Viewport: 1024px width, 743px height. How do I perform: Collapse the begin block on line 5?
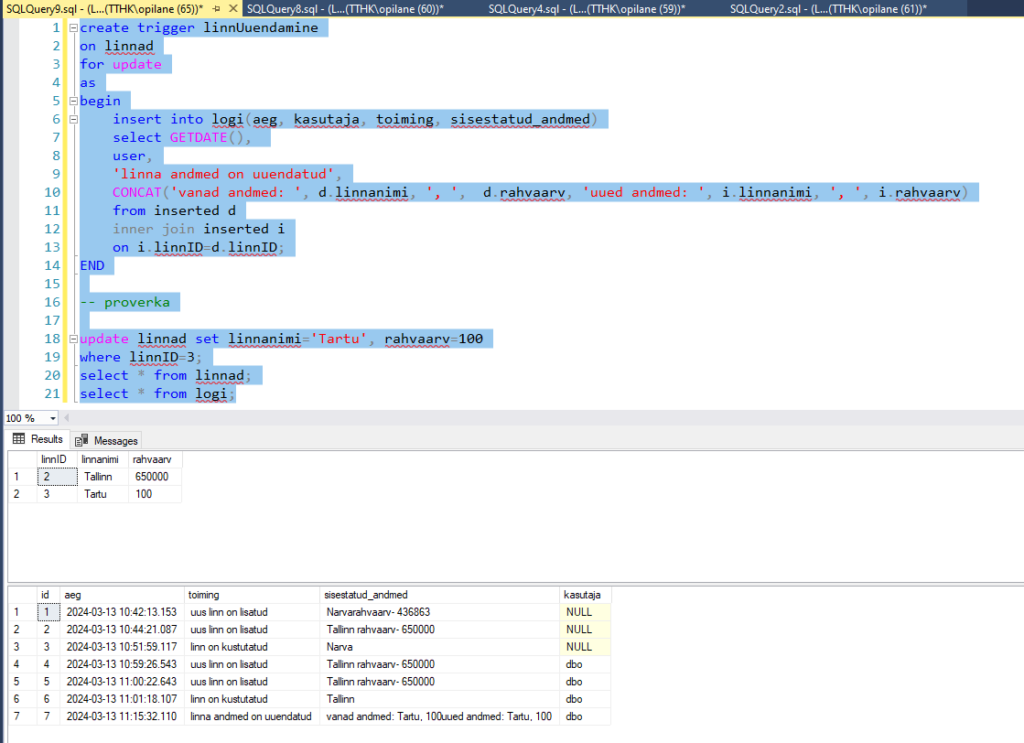[x=74, y=101]
